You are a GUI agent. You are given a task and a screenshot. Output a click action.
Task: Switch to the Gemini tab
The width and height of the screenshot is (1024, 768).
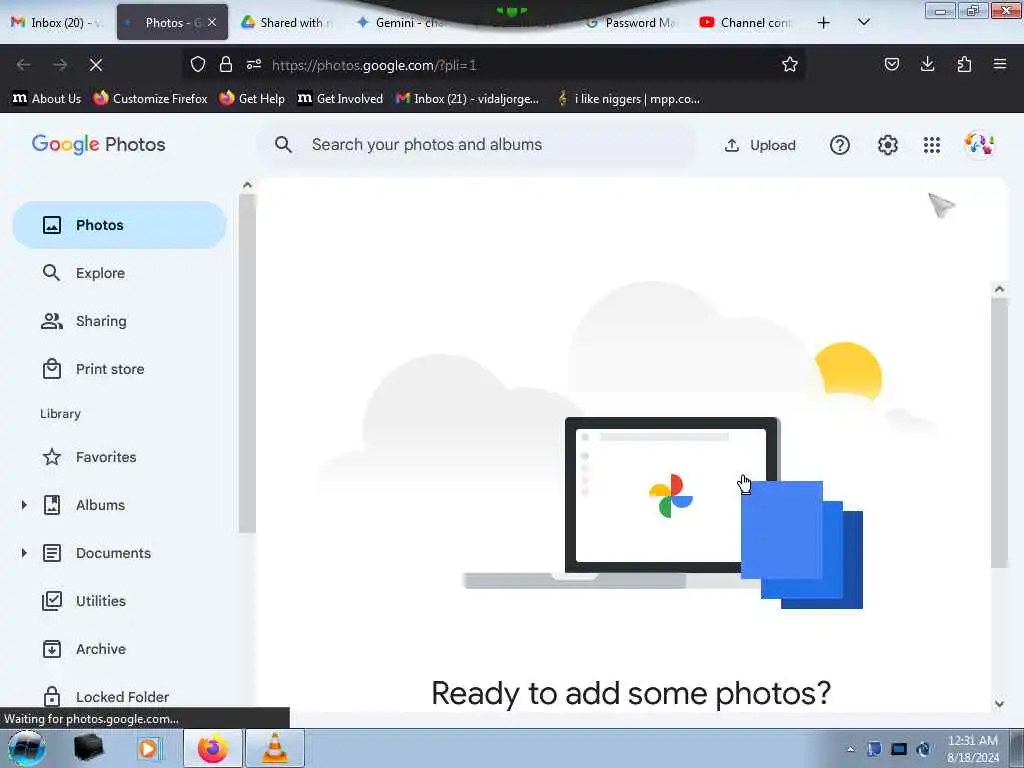(x=402, y=23)
